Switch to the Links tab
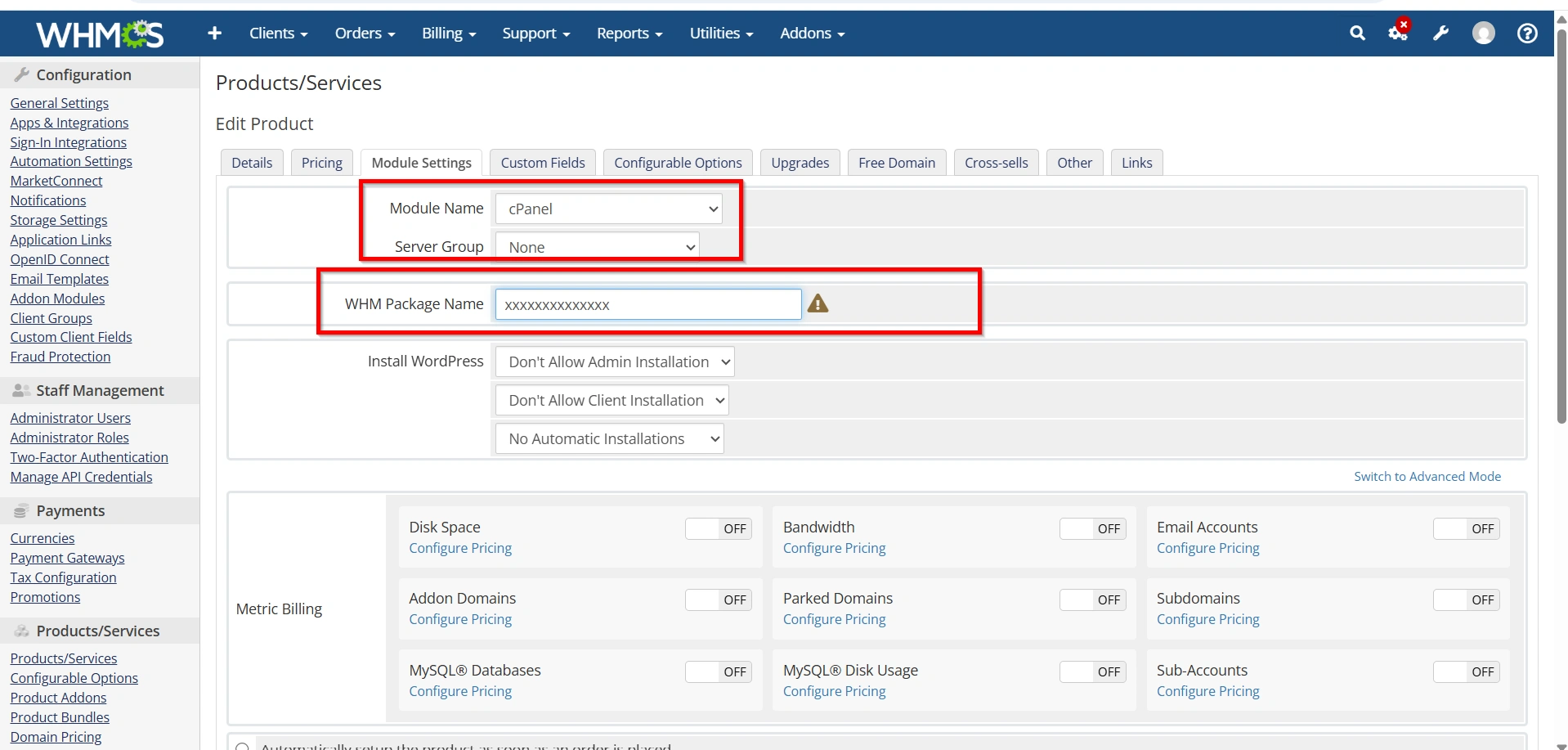This screenshot has width=1568, height=750. [x=1136, y=163]
